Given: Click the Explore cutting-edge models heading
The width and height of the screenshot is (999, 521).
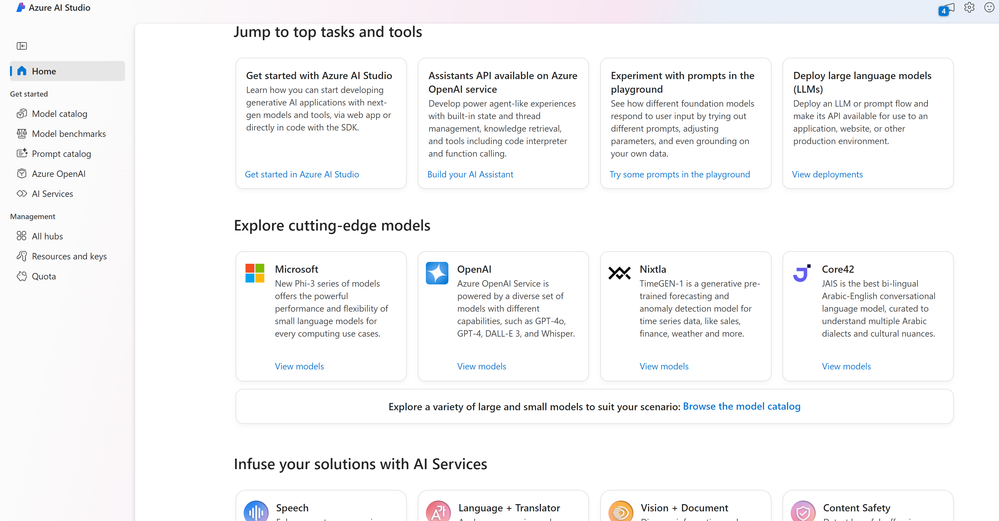Looking at the screenshot, I should pyautogui.click(x=332, y=225).
